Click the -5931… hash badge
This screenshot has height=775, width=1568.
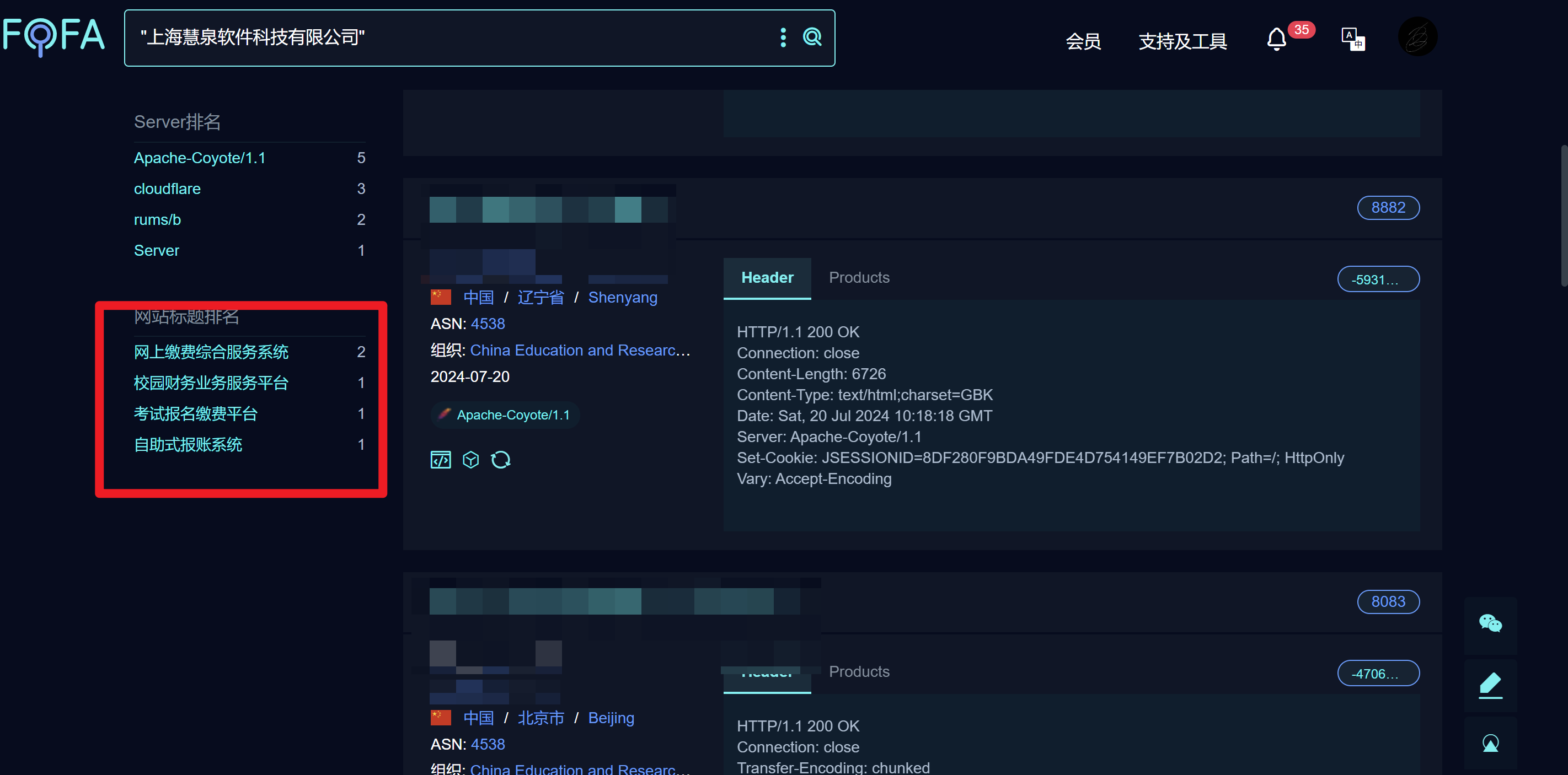coord(1378,279)
